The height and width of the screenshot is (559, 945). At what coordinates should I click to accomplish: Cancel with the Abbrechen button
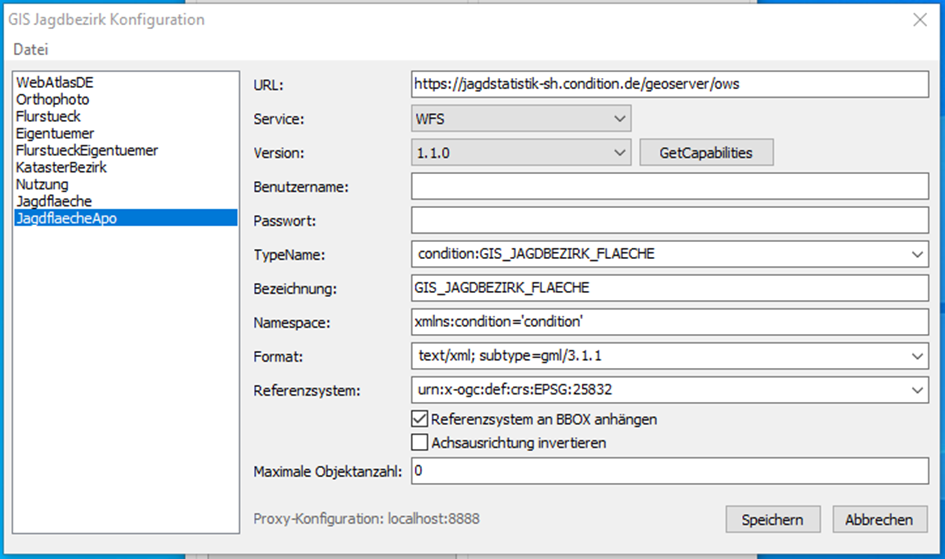pos(879,520)
